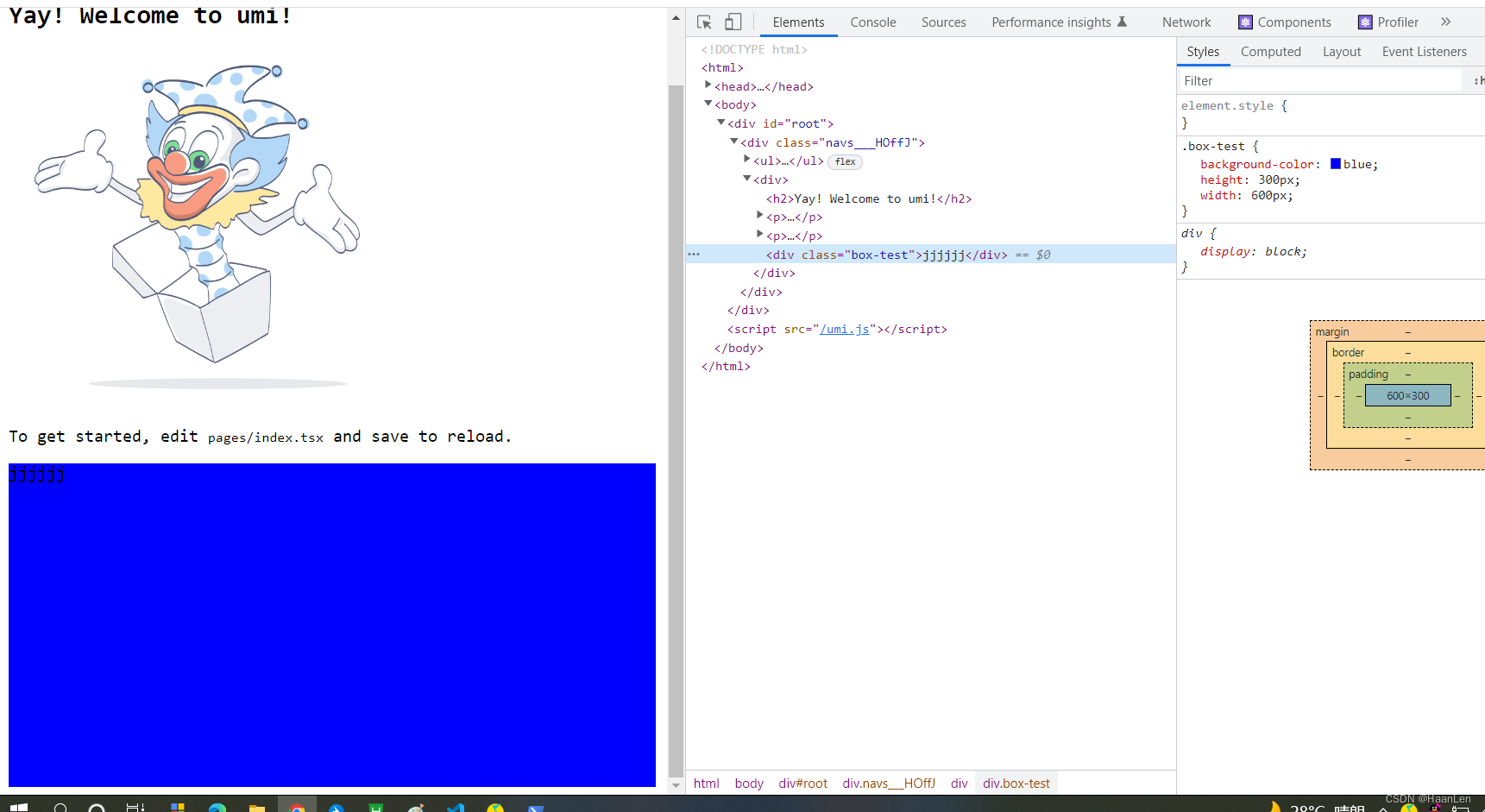Screen dimensions: 1485x812
Task: Click the 600×300 content box in box model
Action: pos(1408,396)
